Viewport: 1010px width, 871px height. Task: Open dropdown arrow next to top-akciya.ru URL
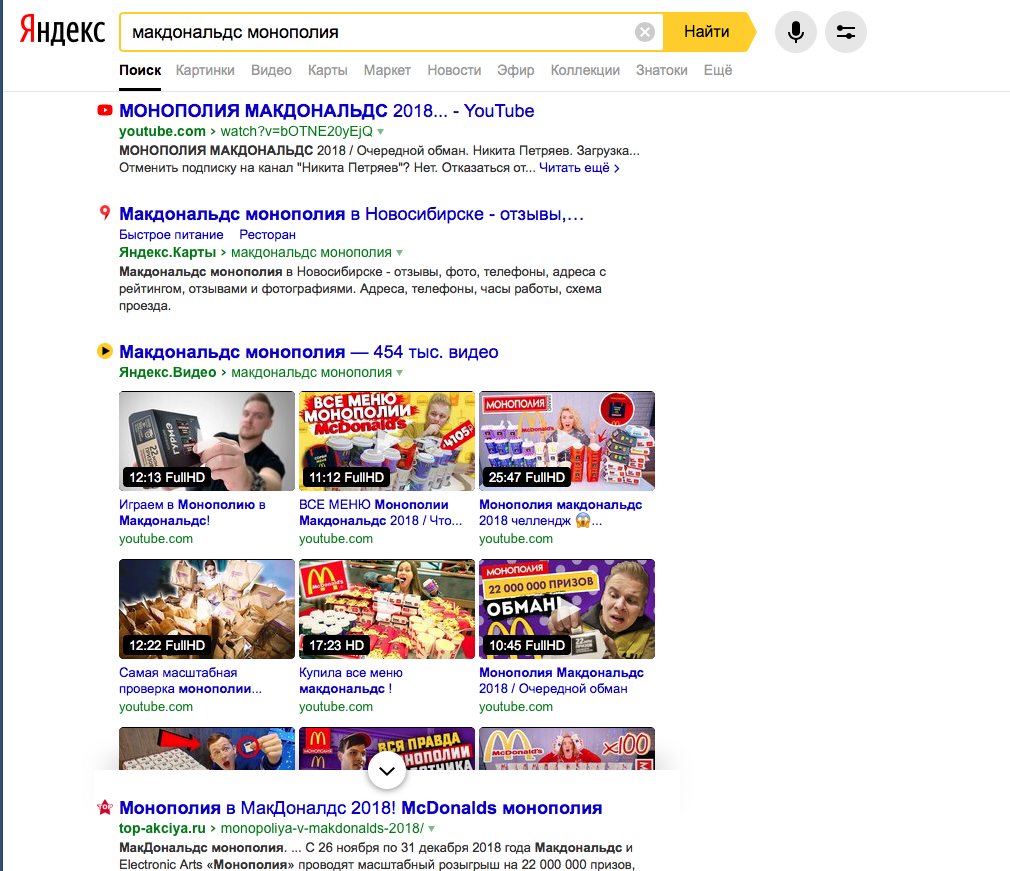(x=432, y=828)
